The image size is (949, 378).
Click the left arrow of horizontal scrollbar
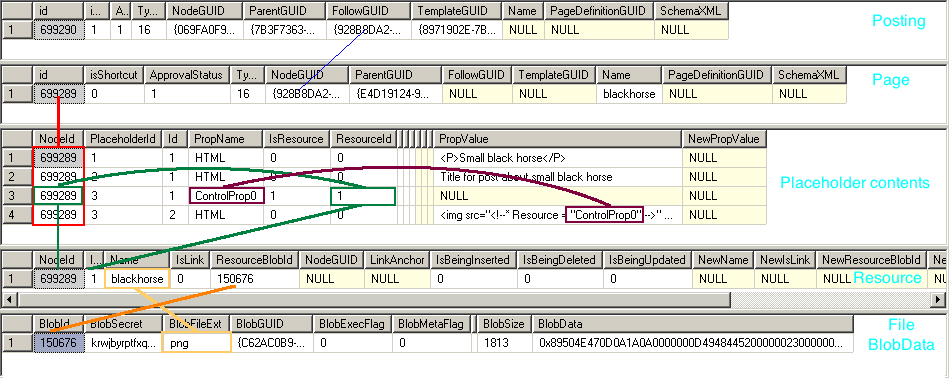tap(10, 299)
